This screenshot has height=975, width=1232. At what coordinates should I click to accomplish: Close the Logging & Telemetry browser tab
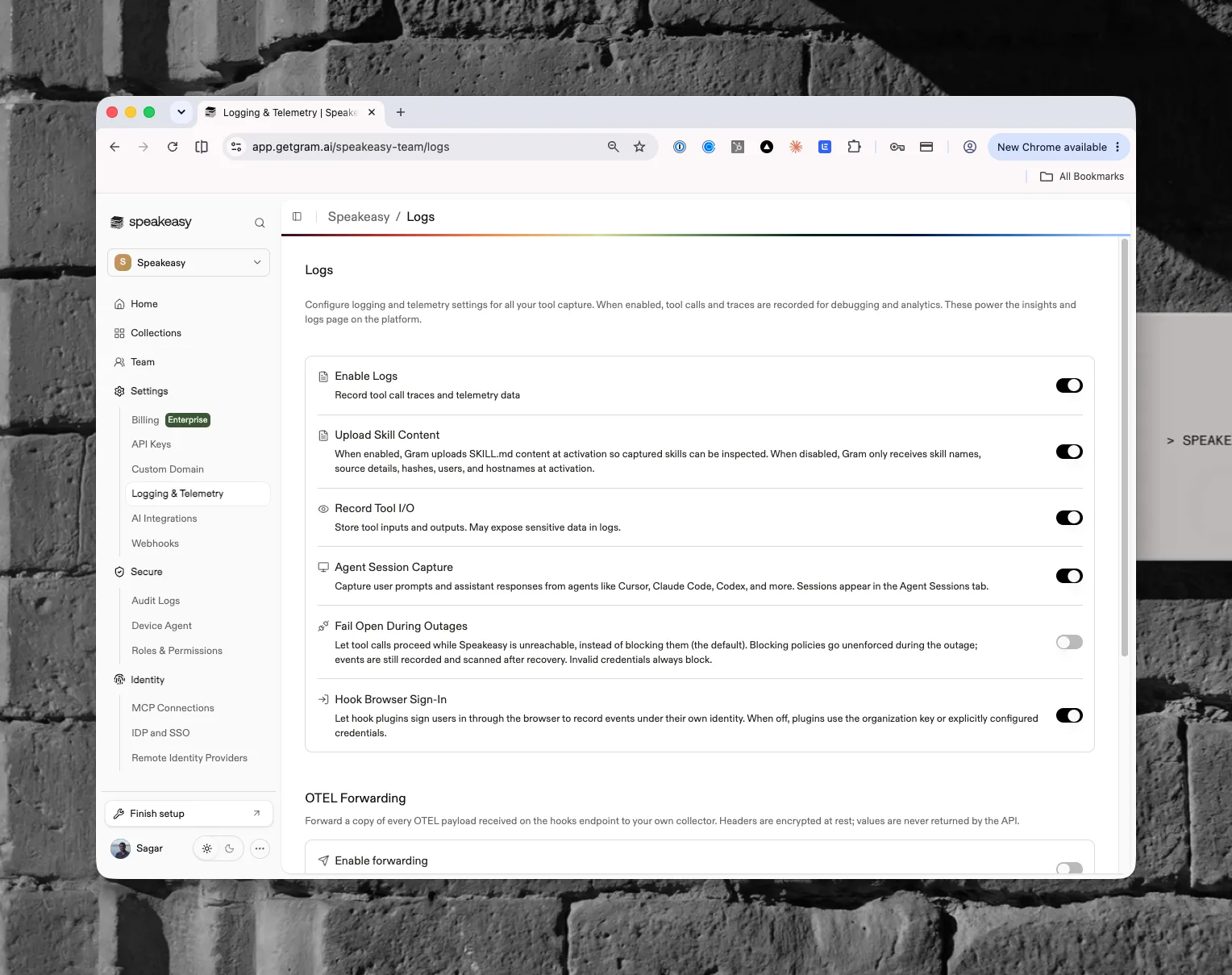372,112
